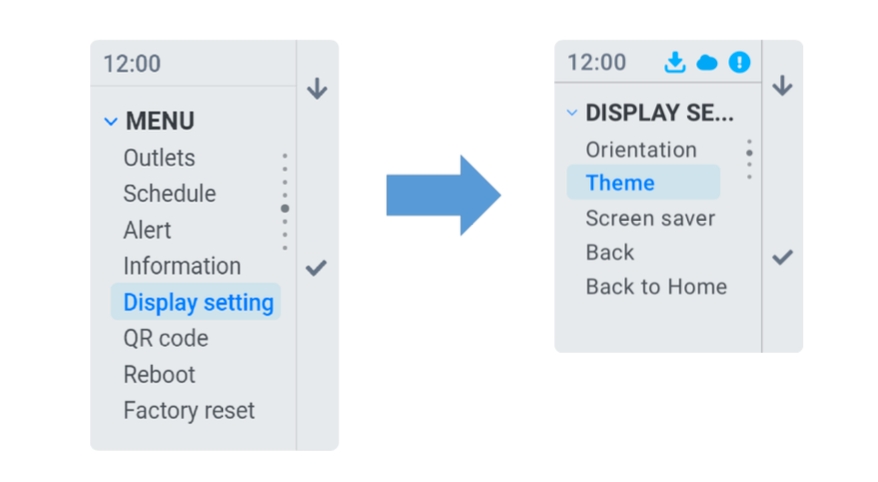Click the blue alert exclamation icon
Image resolution: width=878 pixels, height=482 pixels.
pos(739,63)
